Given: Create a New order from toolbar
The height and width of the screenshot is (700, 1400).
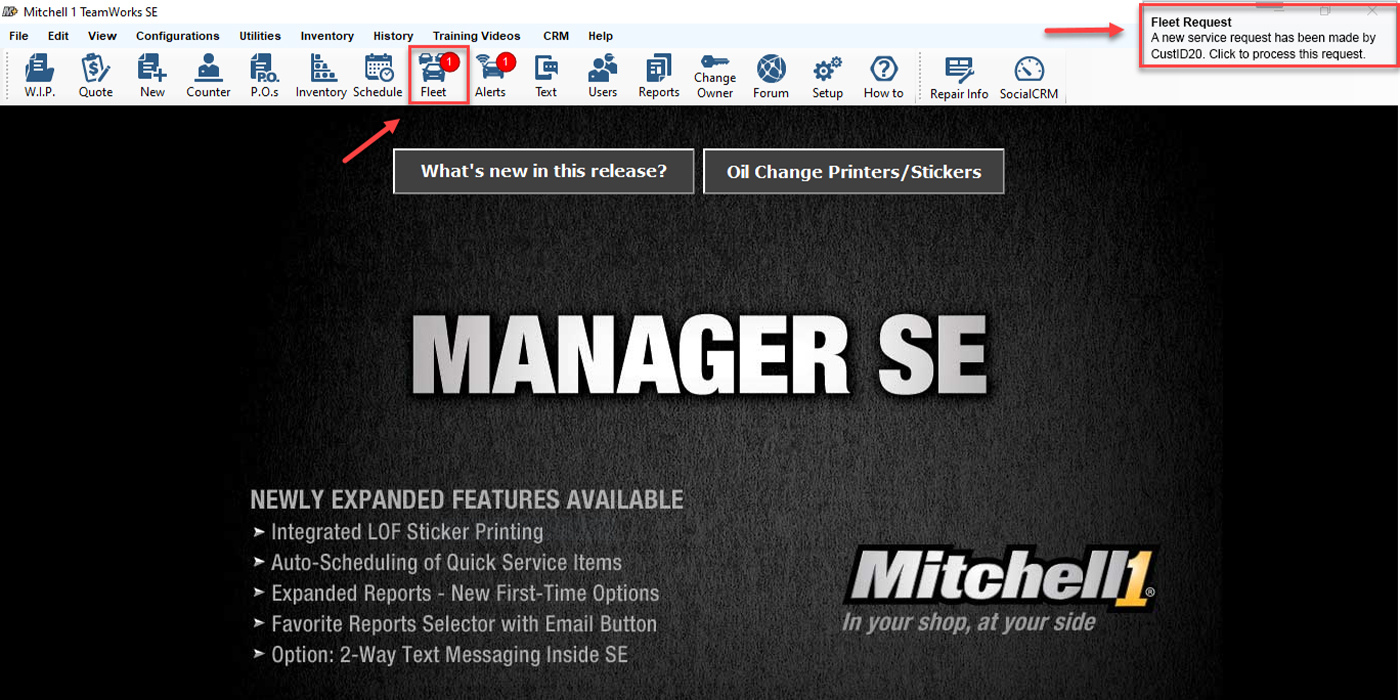Looking at the screenshot, I should click(x=152, y=77).
